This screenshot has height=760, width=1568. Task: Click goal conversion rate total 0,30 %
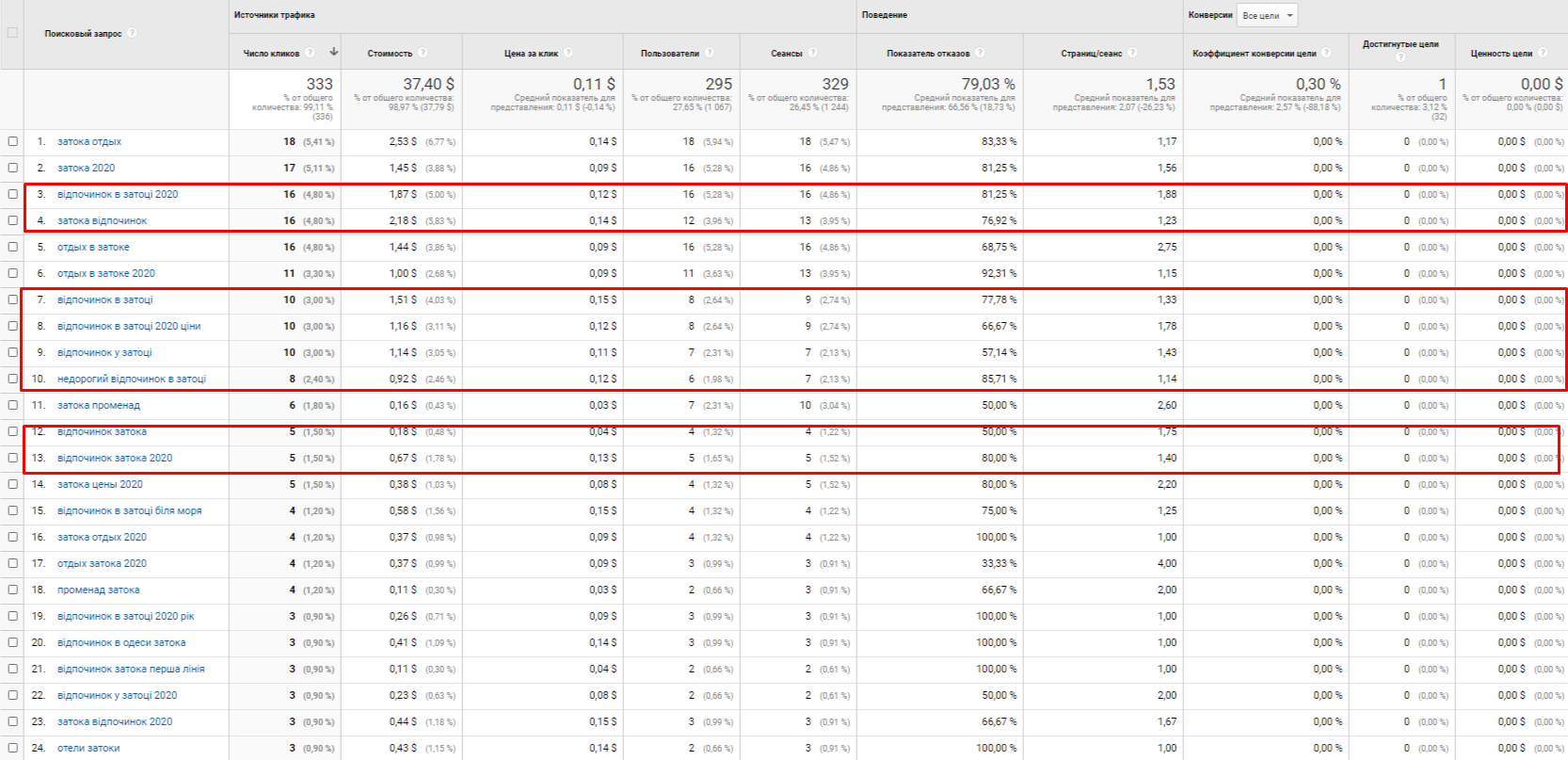pos(1318,84)
